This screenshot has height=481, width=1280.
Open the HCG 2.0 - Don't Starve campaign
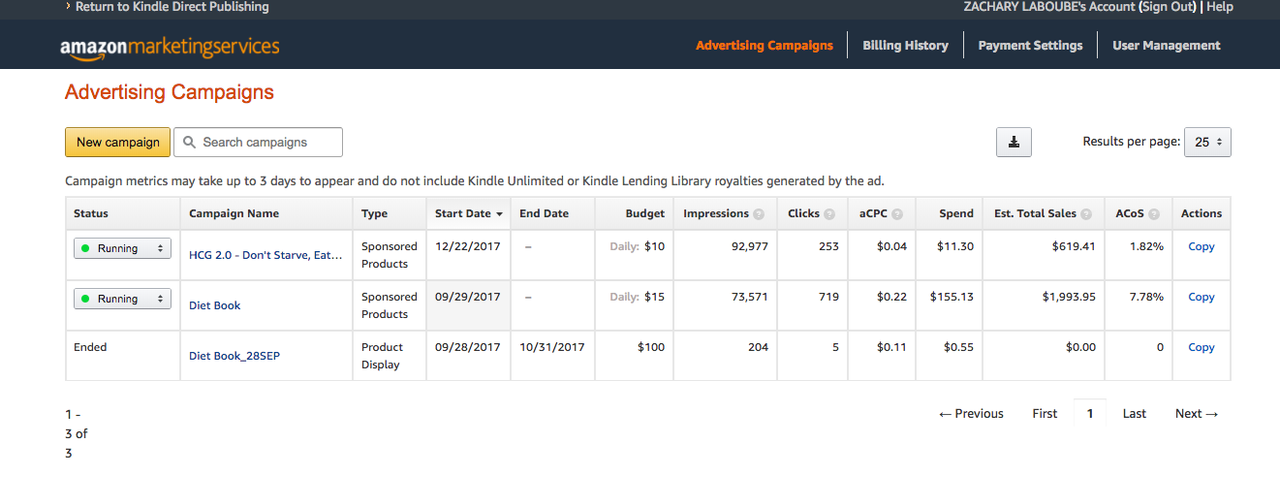coord(265,255)
